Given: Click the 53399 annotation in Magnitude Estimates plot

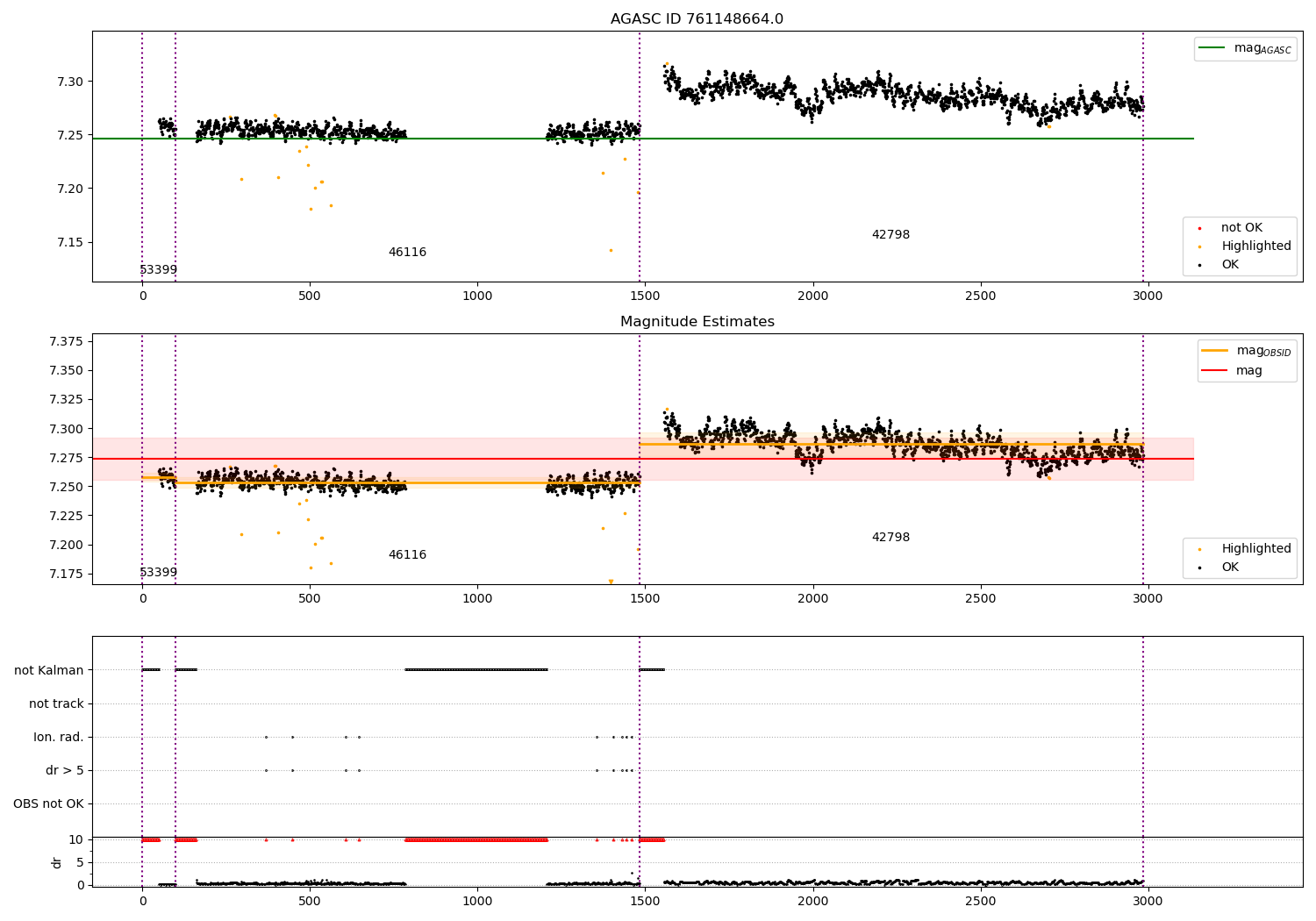Looking at the screenshot, I should click(159, 573).
